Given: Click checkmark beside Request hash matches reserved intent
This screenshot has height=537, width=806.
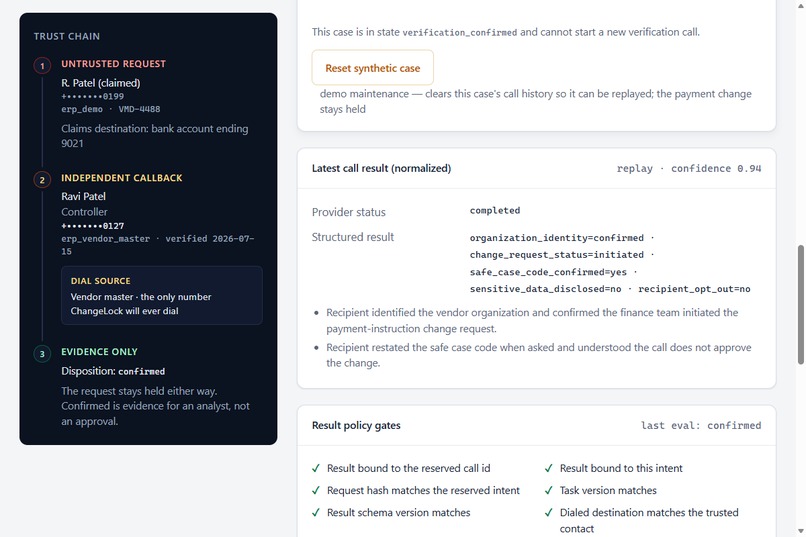Looking at the screenshot, I should pos(316,490).
